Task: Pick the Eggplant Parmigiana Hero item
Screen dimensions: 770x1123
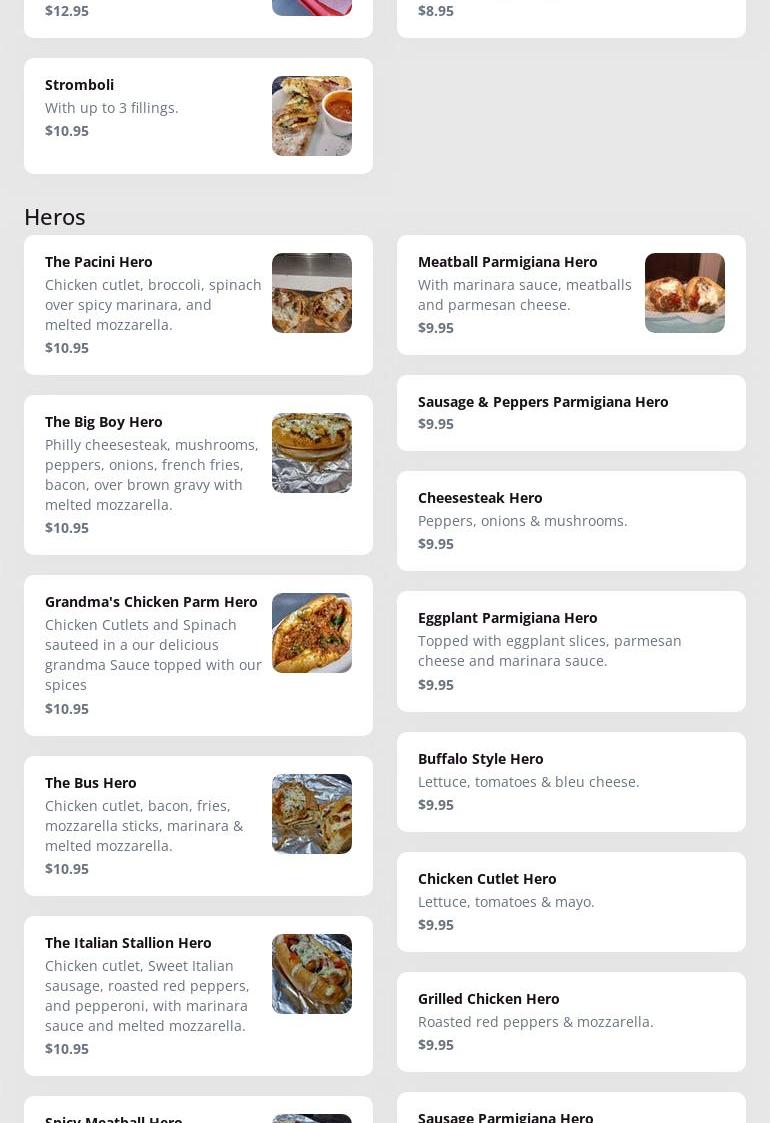Action: point(507,618)
